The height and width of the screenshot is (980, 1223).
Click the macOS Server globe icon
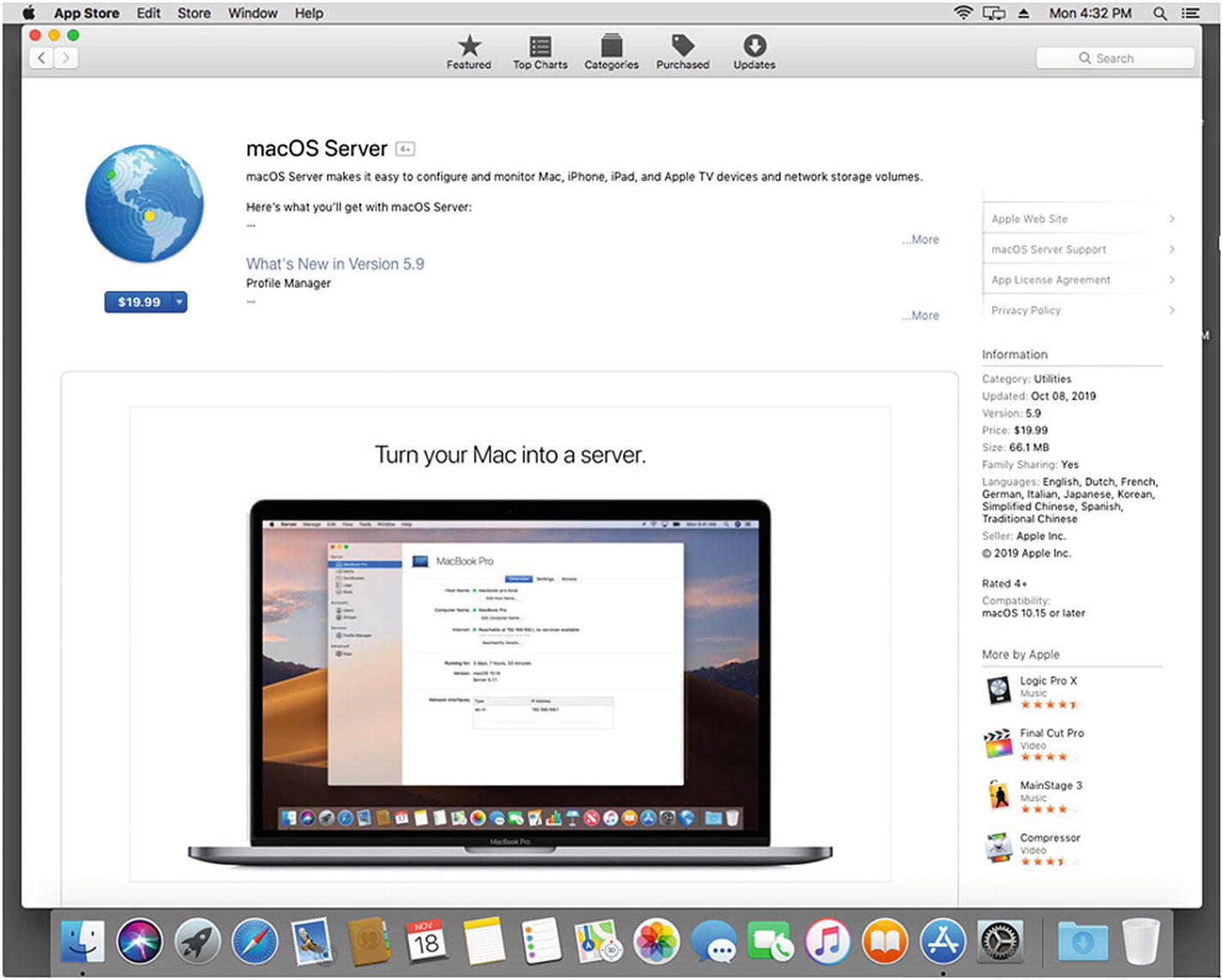coord(144,204)
